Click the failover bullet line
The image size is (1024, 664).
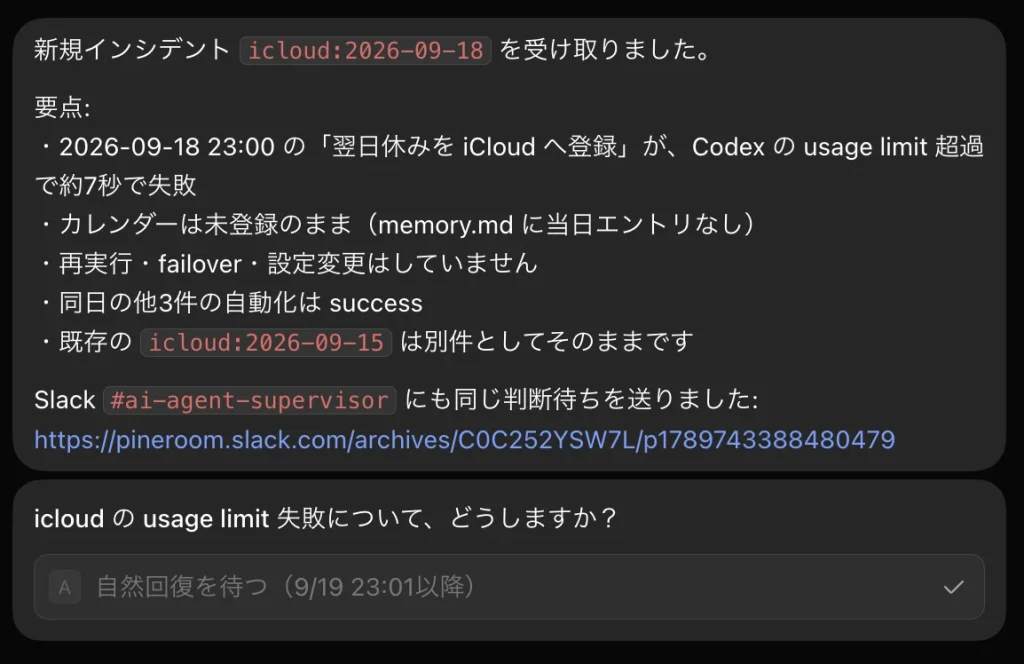[287, 264]
